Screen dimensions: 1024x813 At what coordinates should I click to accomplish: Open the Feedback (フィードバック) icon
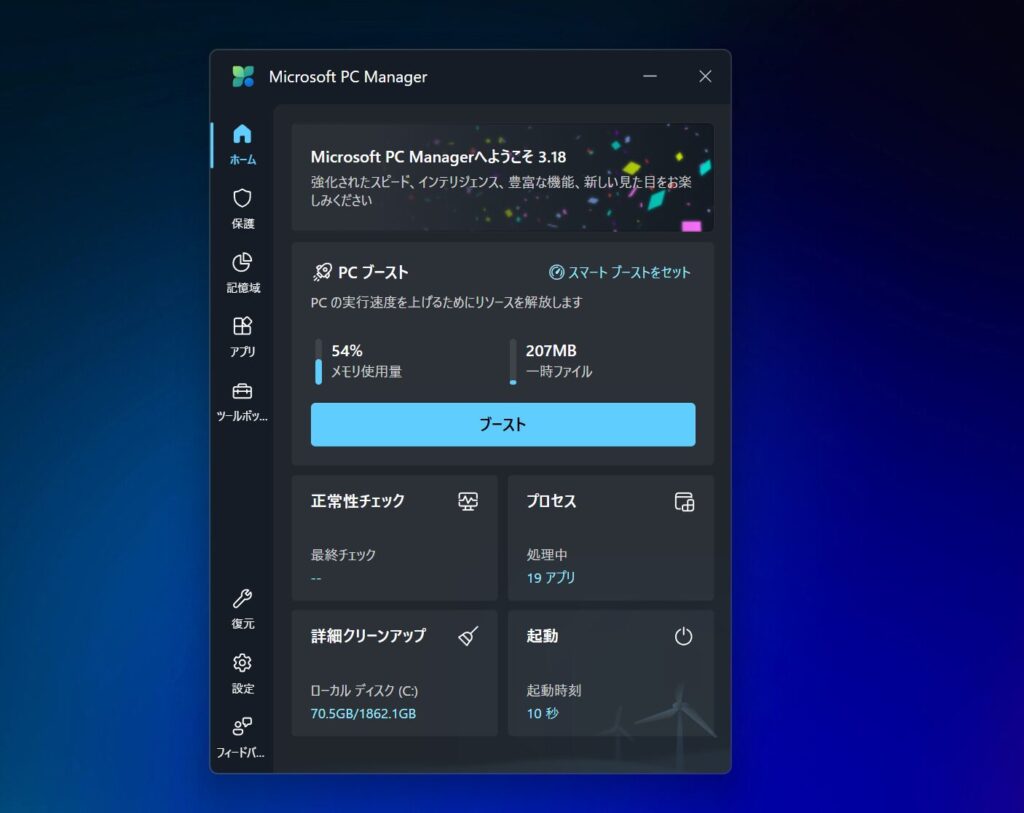click(242, 727)
